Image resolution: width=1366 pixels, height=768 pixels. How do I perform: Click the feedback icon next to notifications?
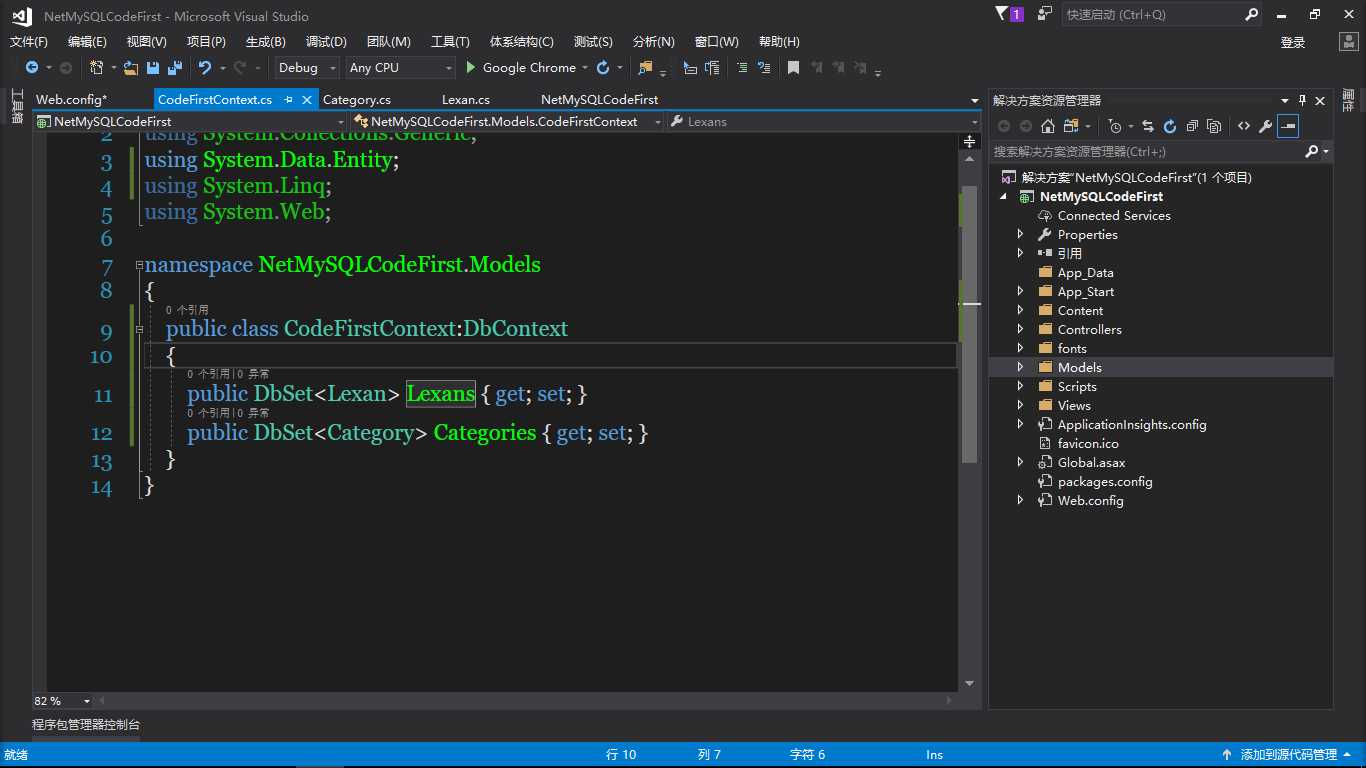pos(1045,14)
